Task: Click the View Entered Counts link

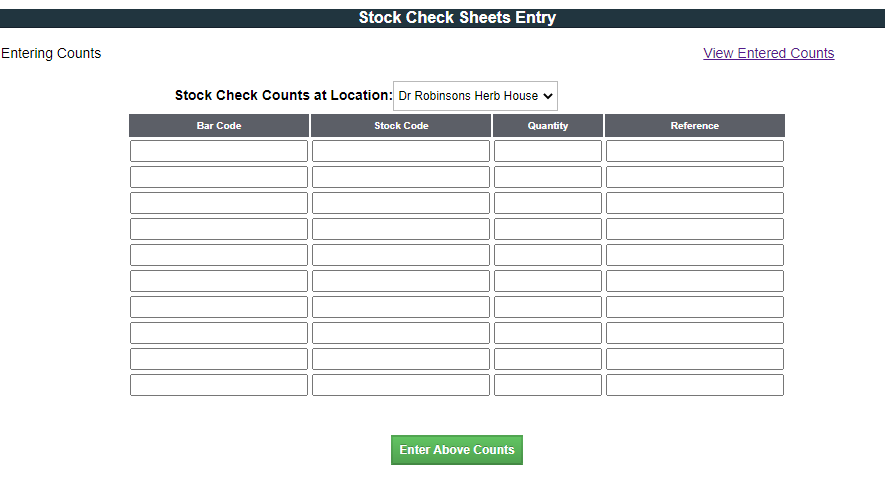Action: [768, 53]
